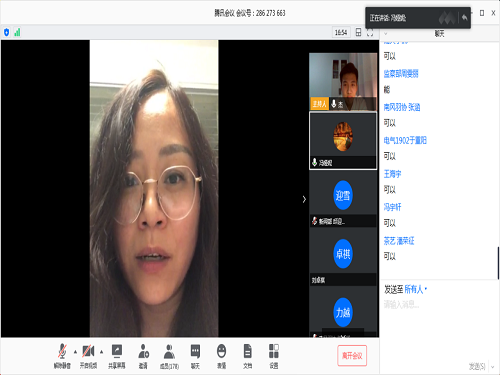This screenshot has width=500, height=375.
Task: Click the blue security shield icon
Action: pyautogui.click(x=7, y=32)
